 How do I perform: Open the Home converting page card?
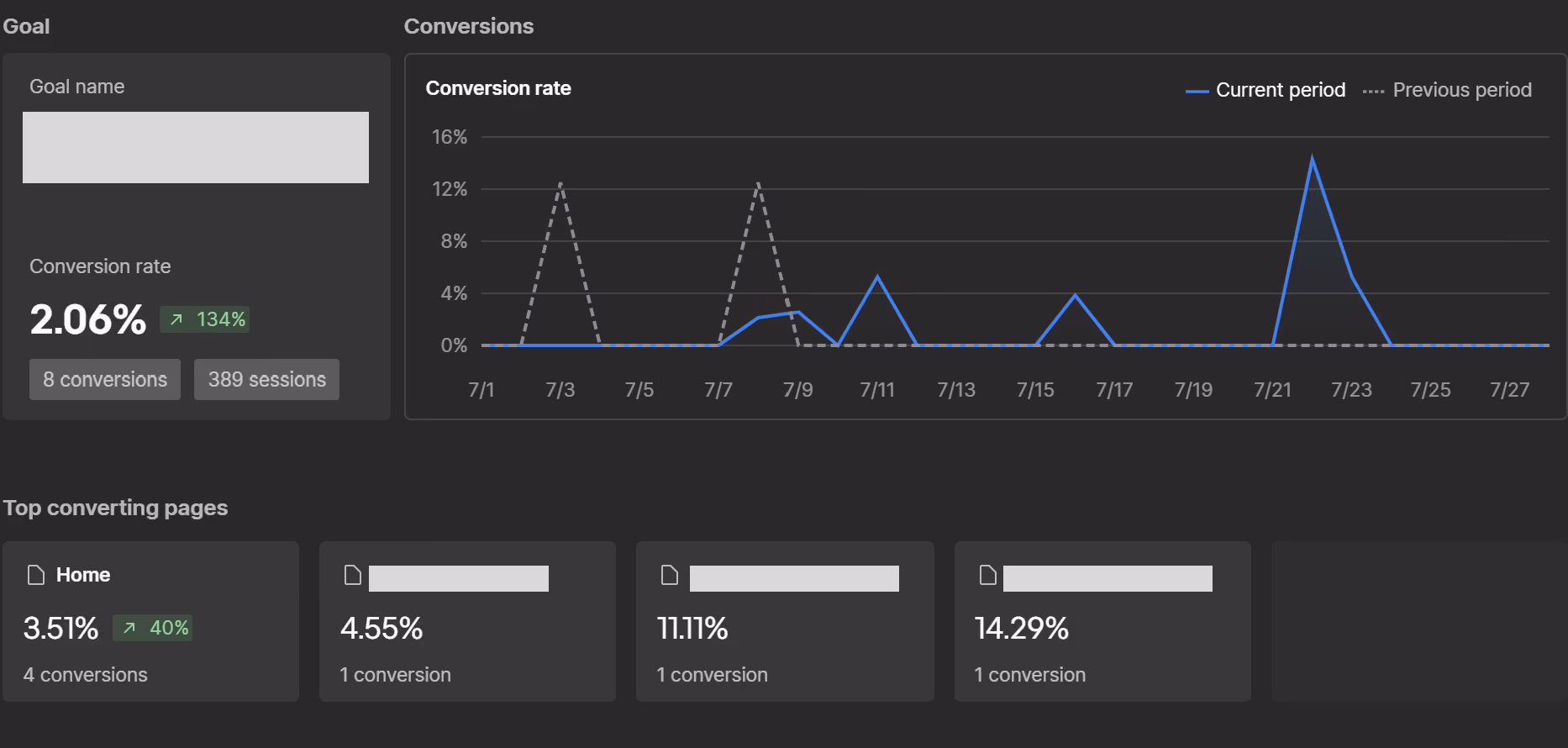point(151,621)
